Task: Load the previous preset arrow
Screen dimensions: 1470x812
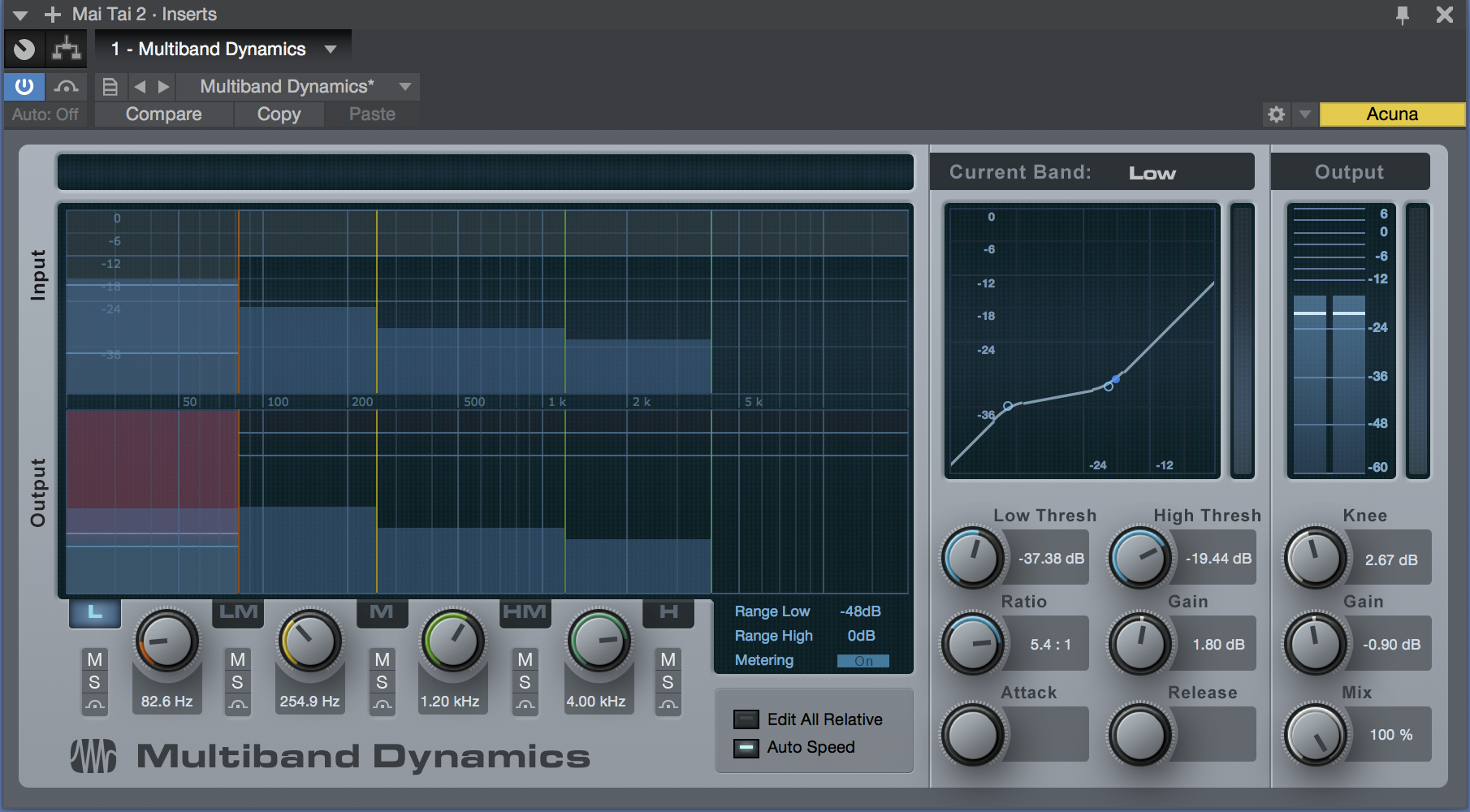Action: [x=140, y=86]
